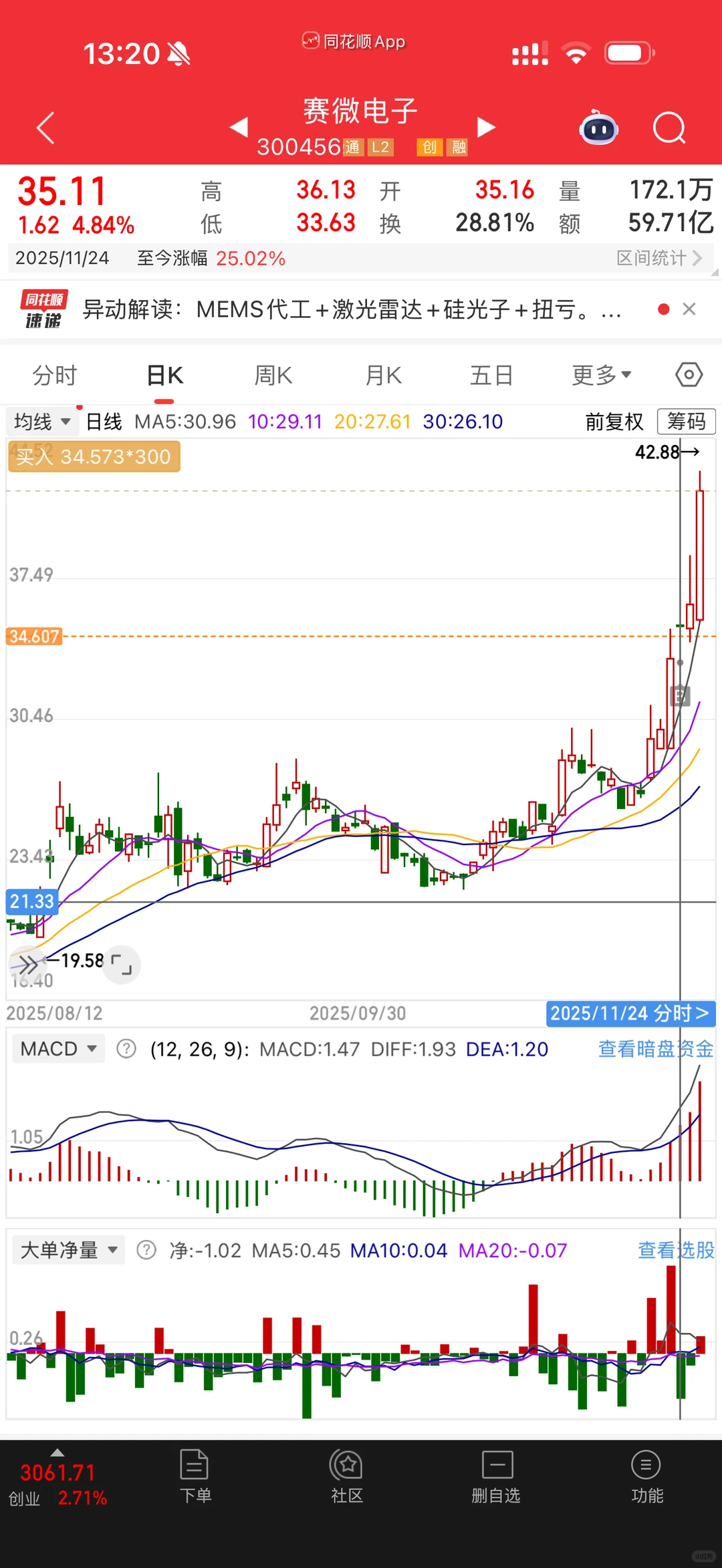
Task: Go to previous stock with left triangle
Action: tap(239, 127)
